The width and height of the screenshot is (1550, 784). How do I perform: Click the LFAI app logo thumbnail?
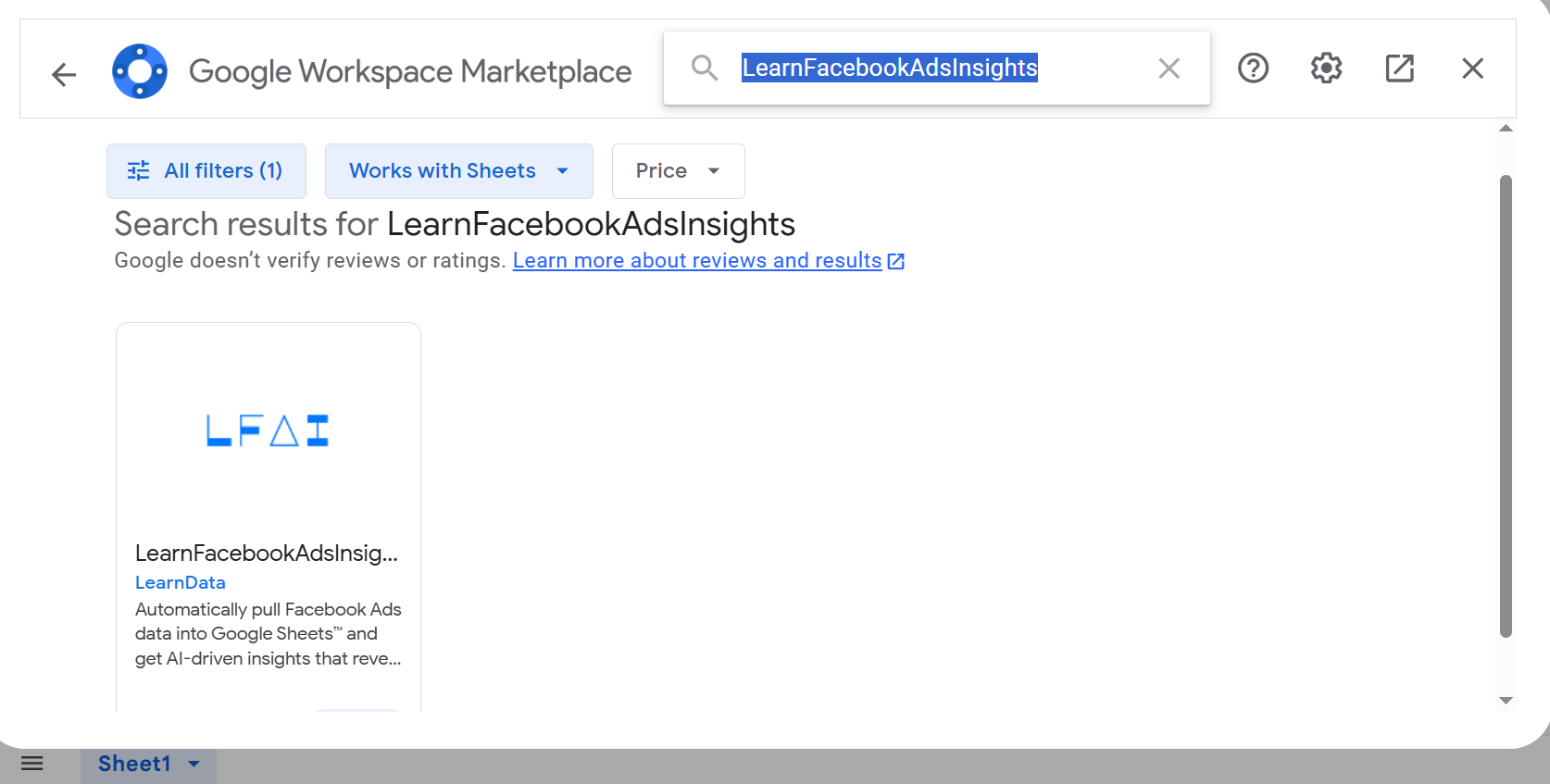coord(268,430)
